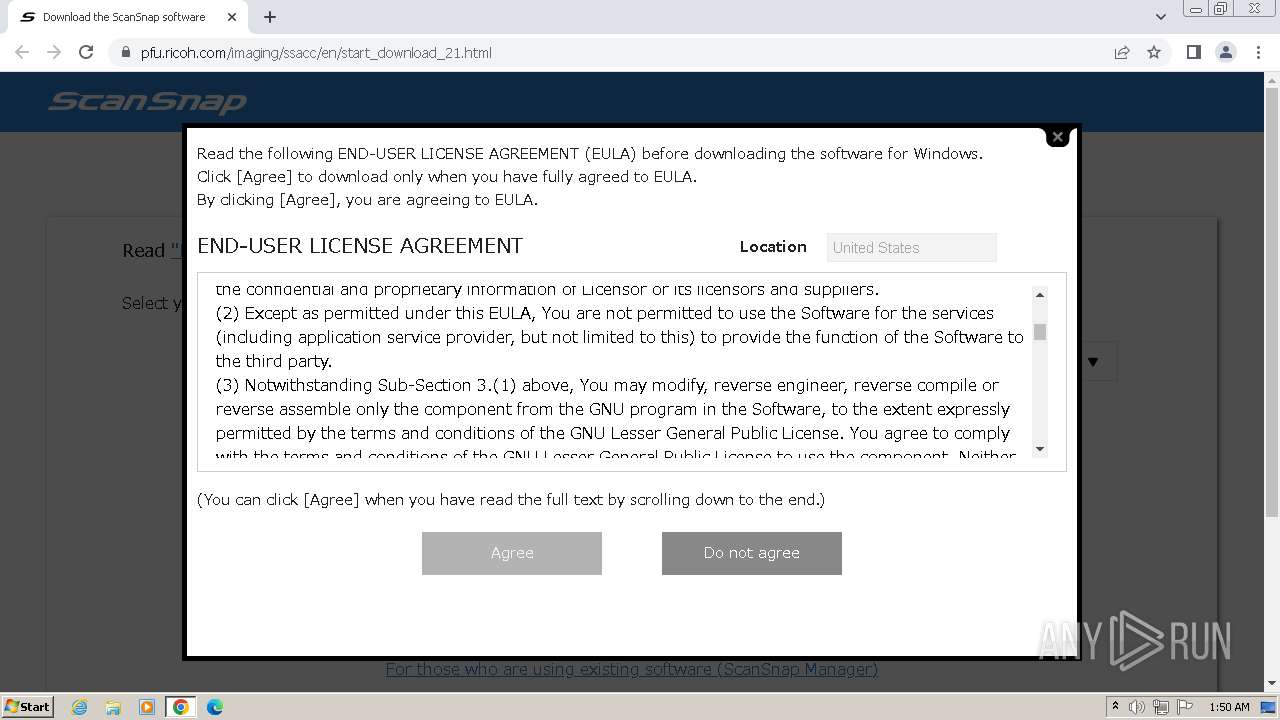
Task: Open the network tray icon
Action: pyautogui.click(x=1161, y=707)
